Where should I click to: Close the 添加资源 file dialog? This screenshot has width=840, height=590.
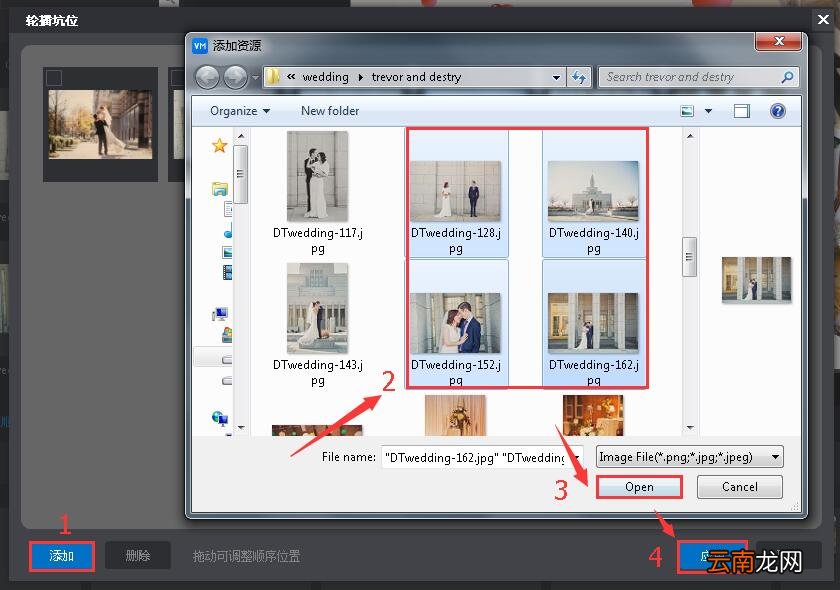tap(778, 41)
